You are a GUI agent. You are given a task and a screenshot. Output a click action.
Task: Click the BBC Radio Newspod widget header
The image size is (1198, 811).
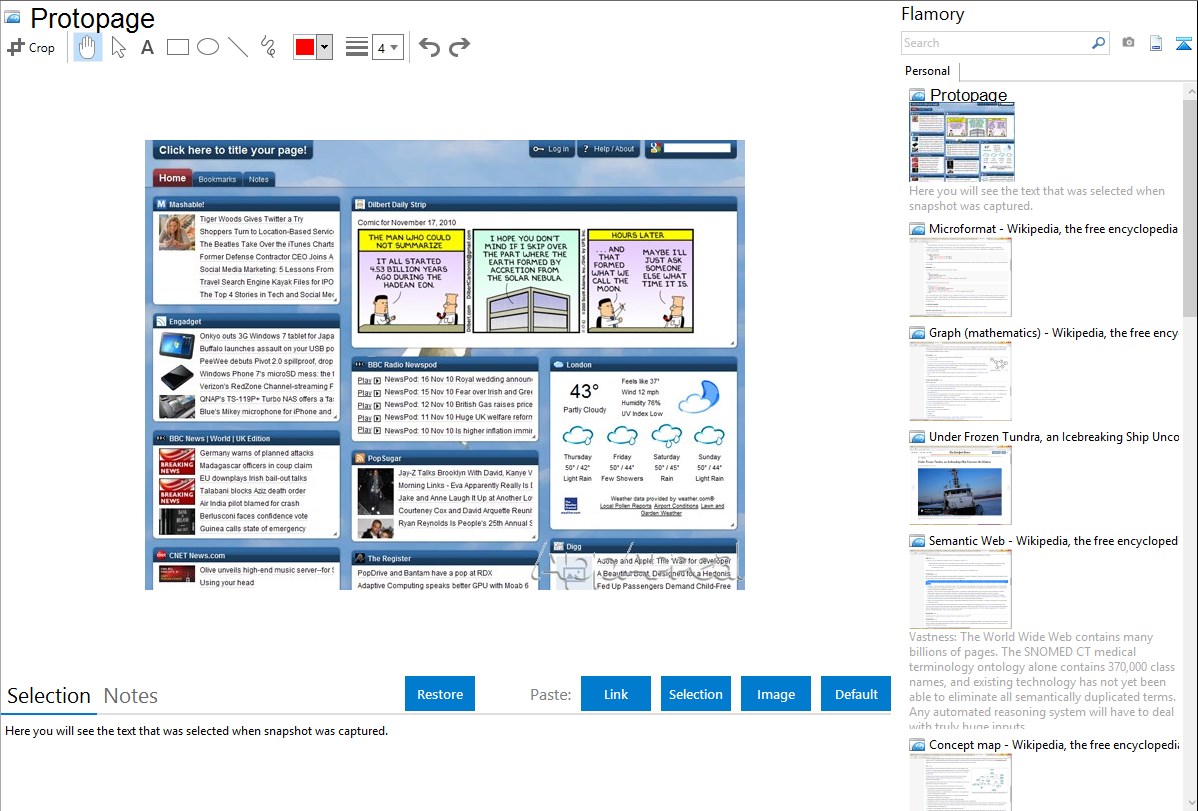click(x=445, y=365)
